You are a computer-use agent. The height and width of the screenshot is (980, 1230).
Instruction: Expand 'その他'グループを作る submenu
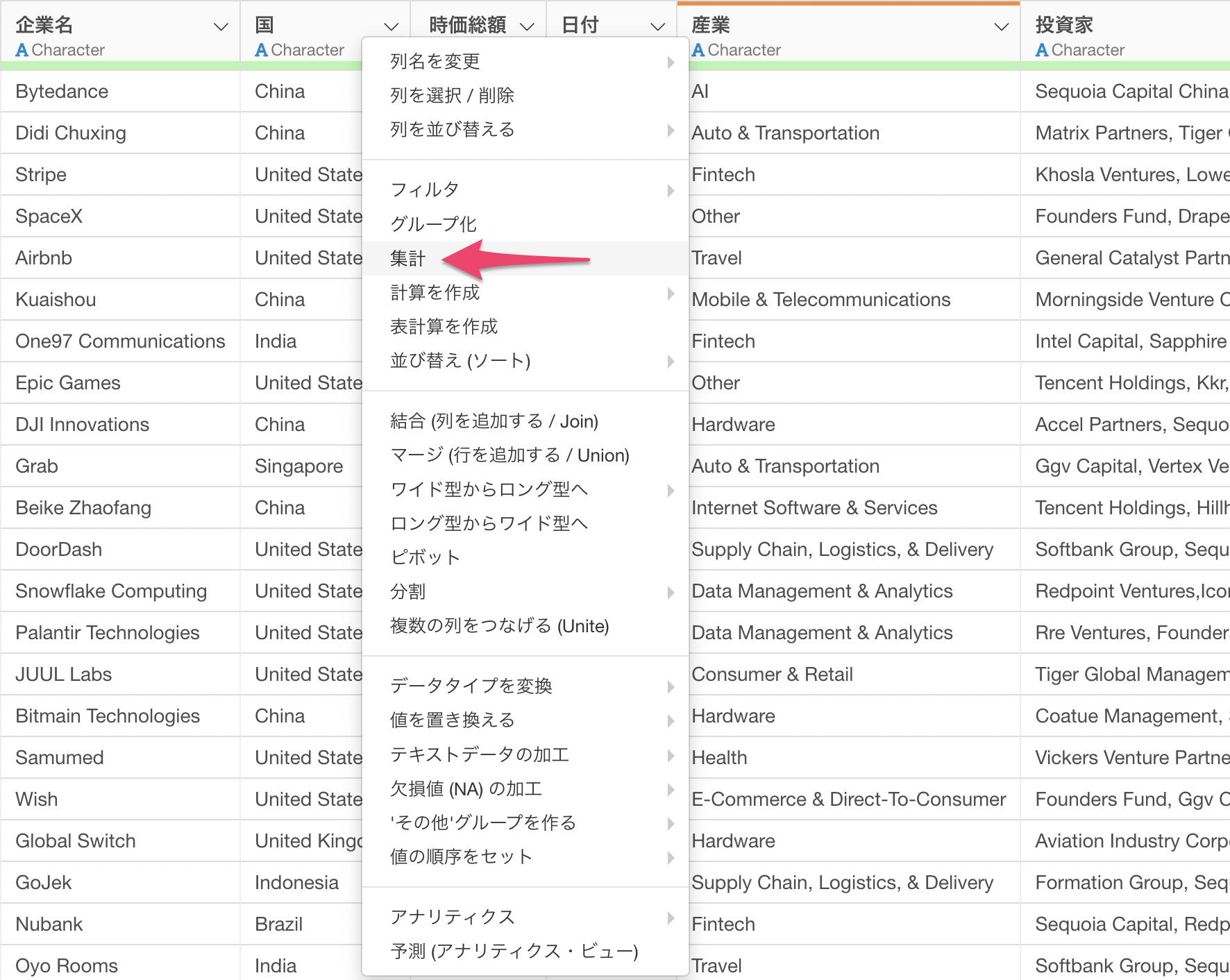tap(525, 823)
